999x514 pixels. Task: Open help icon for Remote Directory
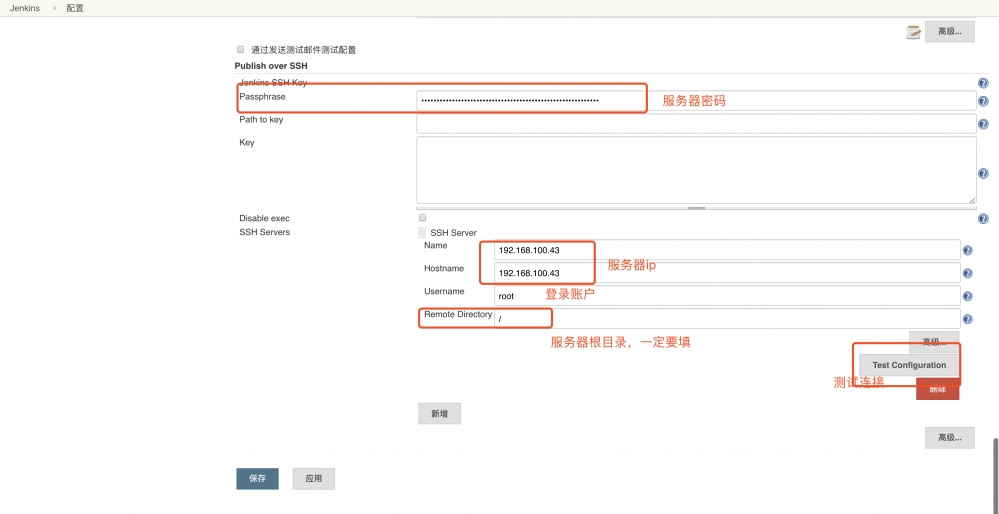968,319
